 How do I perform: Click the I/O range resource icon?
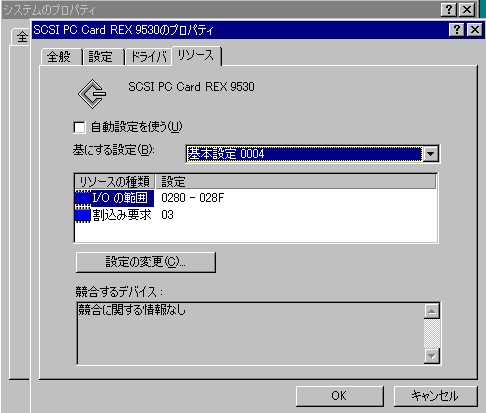click(83, 198)
